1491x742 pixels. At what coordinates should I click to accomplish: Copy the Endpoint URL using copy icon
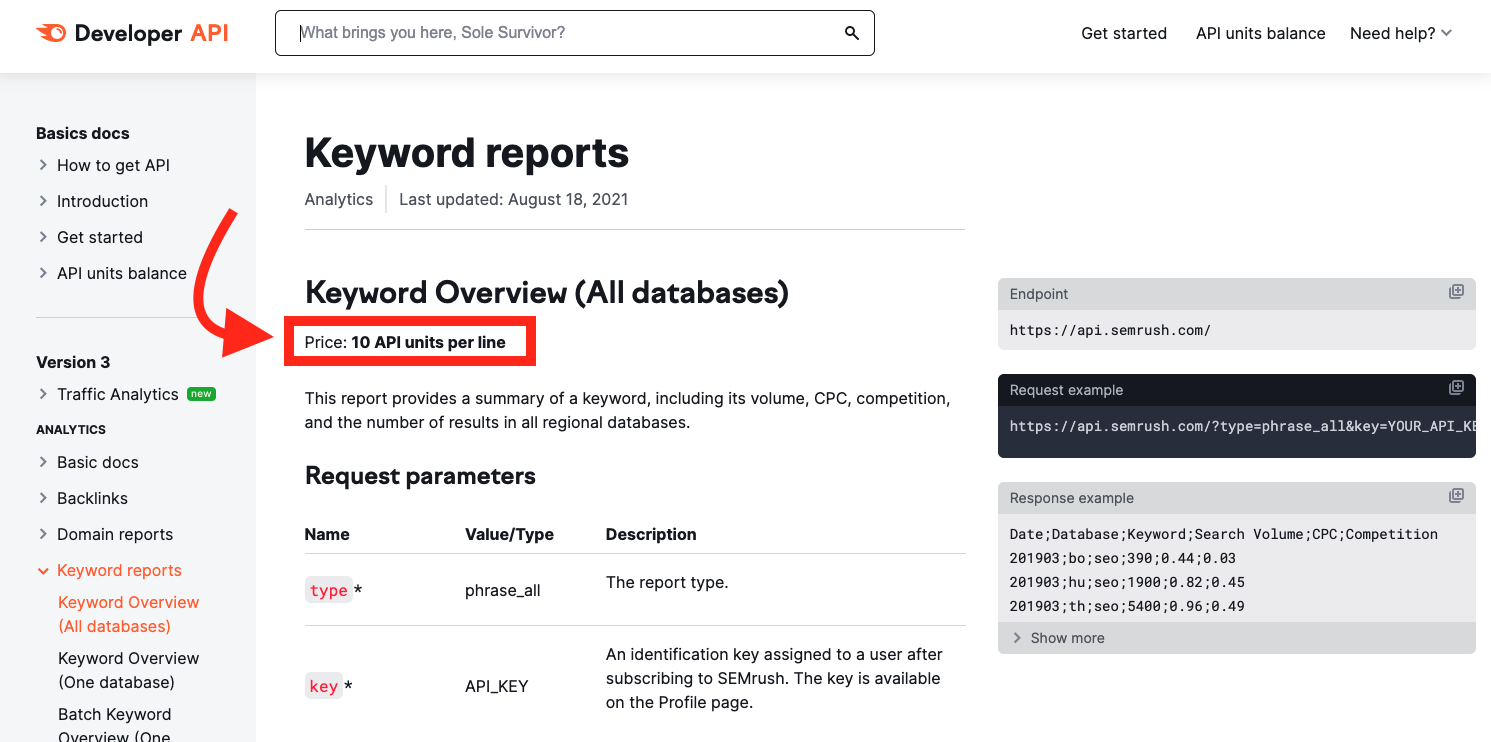pos(1456,292)
